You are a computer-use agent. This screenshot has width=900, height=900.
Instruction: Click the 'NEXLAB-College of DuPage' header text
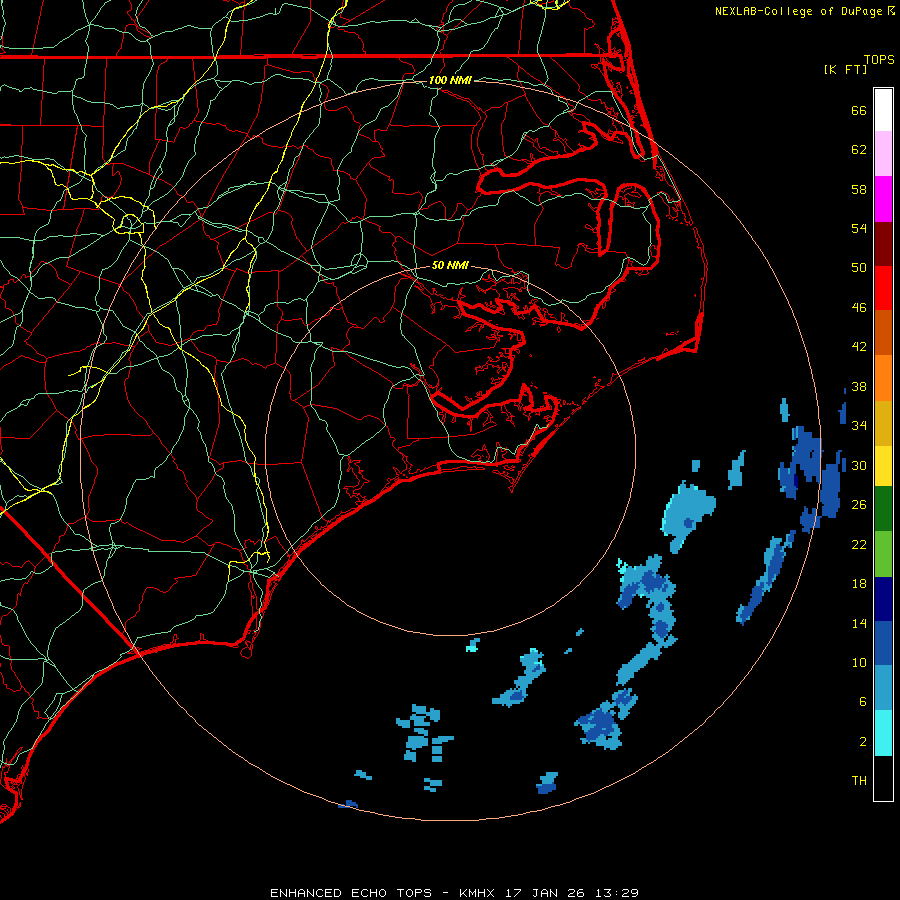click(800, 11)
